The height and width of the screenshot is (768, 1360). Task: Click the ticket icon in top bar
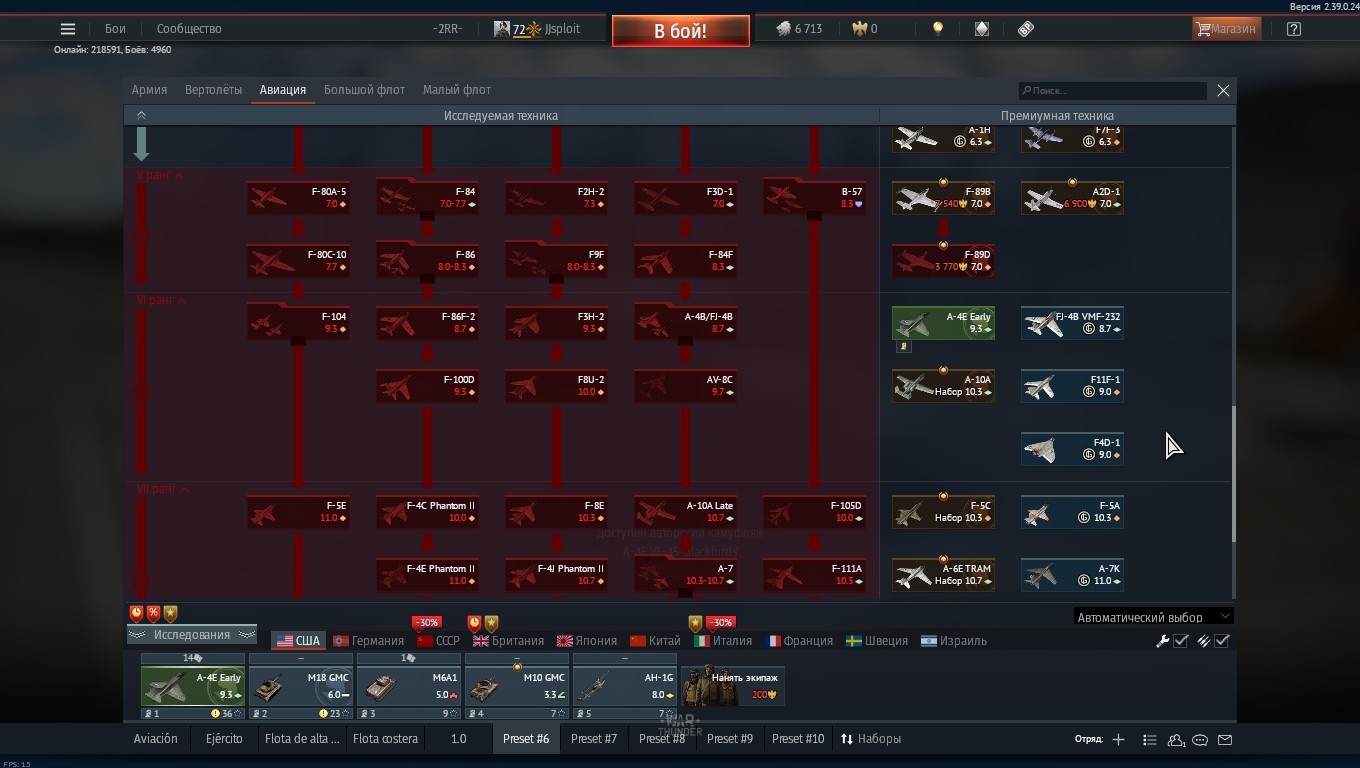pyautogui.click(x=1025, y=29)
